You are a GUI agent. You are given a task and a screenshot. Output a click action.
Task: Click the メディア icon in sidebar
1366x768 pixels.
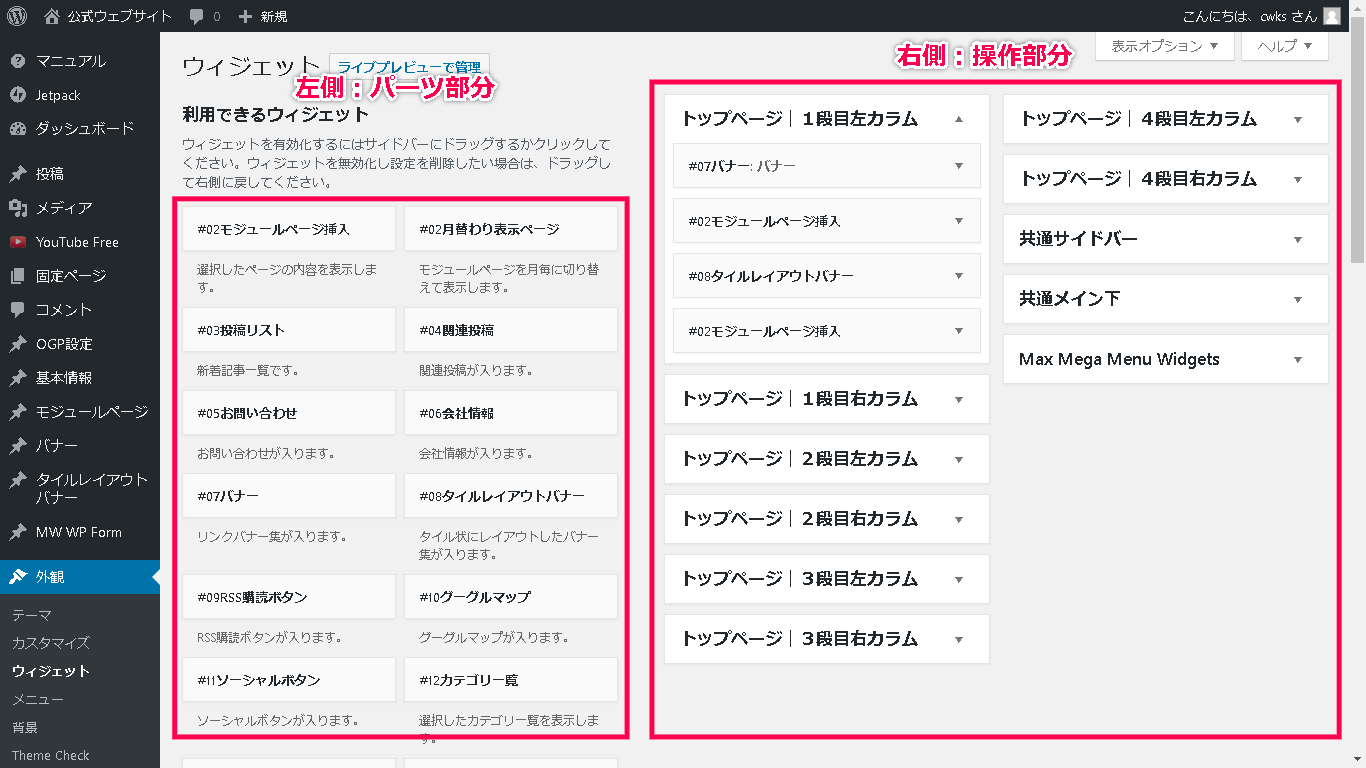pyautogui.click(x=17, y=208)
